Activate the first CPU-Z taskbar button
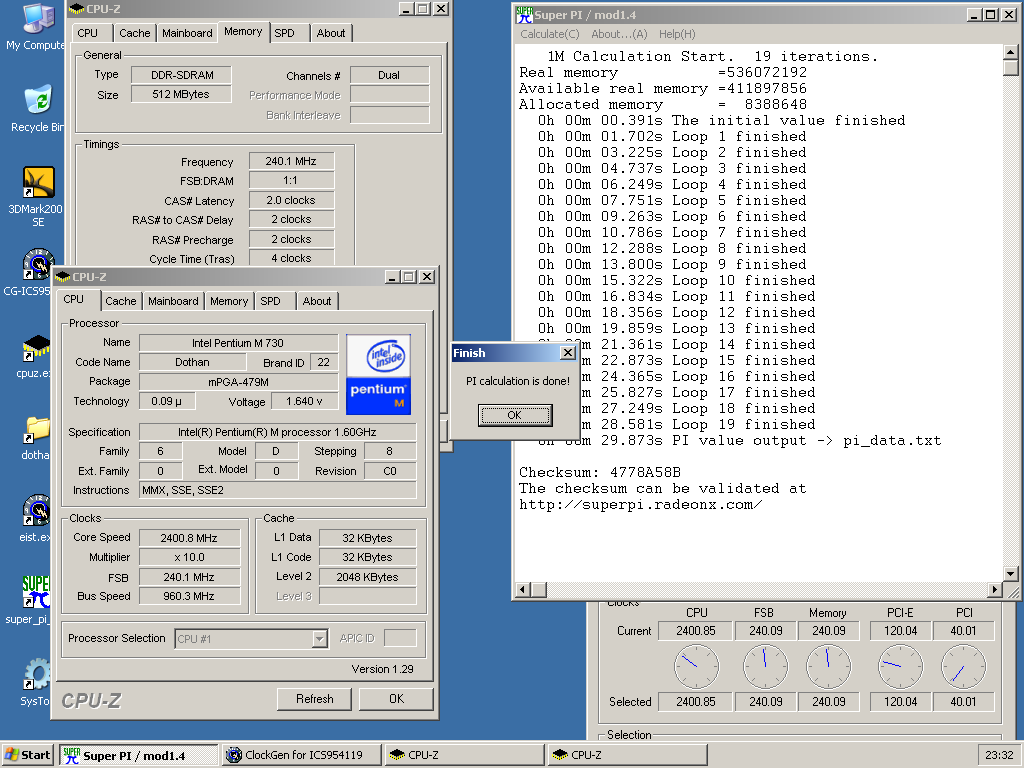Image resolution: width=1024 pixels, height=768 pixels. pos(464,755)
